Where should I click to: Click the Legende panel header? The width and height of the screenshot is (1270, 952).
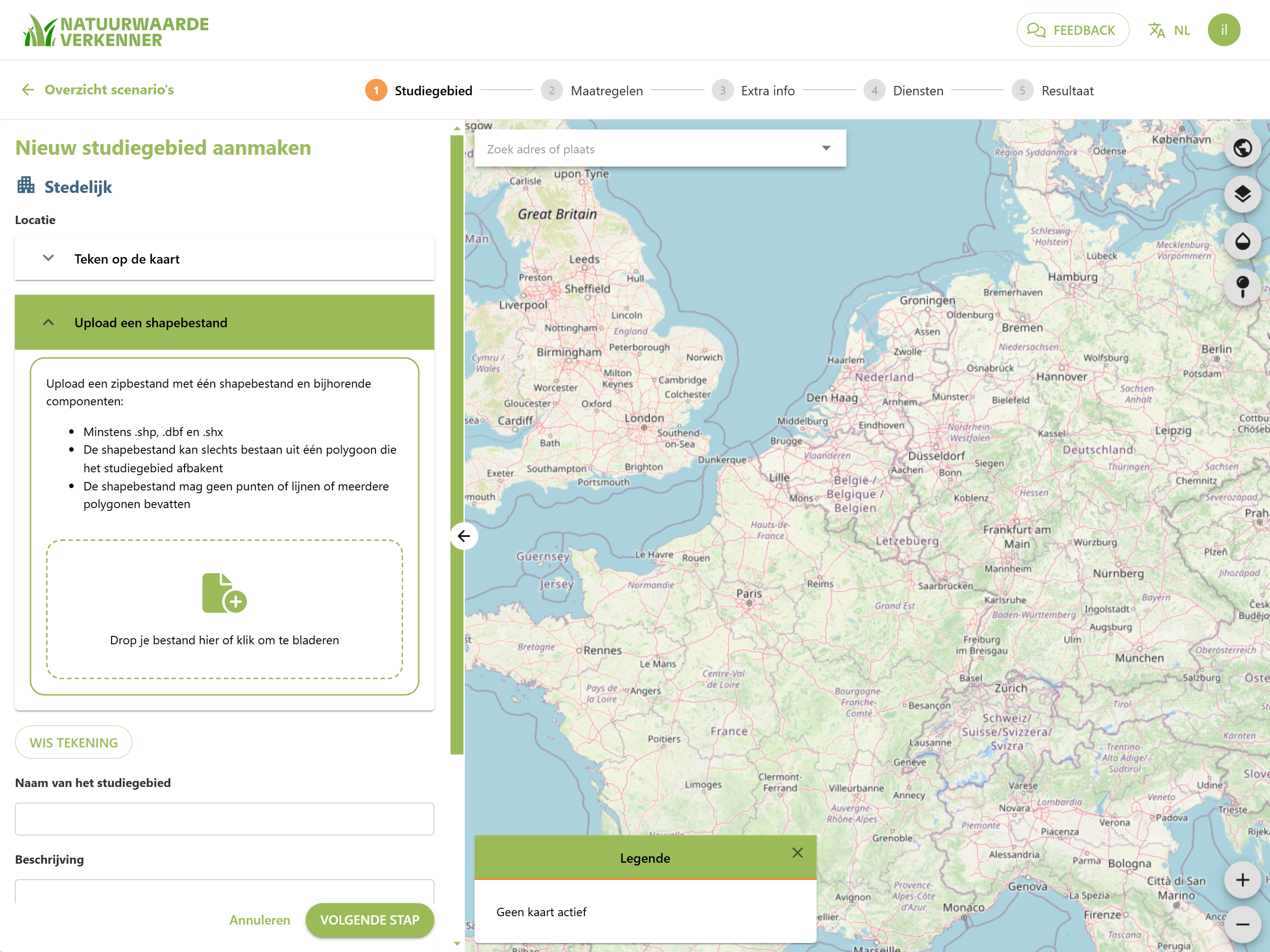(645, 858)
